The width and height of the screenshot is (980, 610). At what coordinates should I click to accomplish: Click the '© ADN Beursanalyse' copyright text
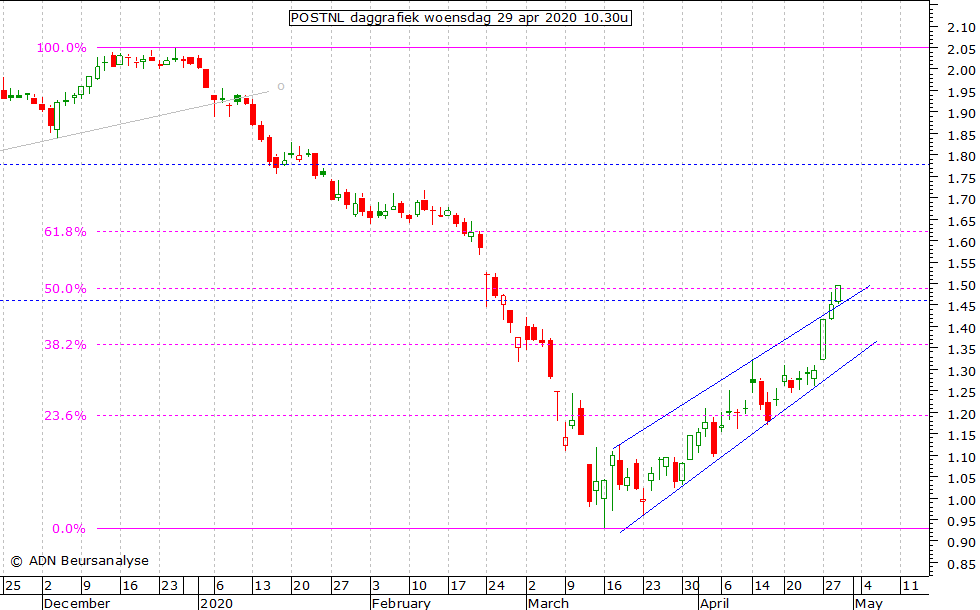80,561
